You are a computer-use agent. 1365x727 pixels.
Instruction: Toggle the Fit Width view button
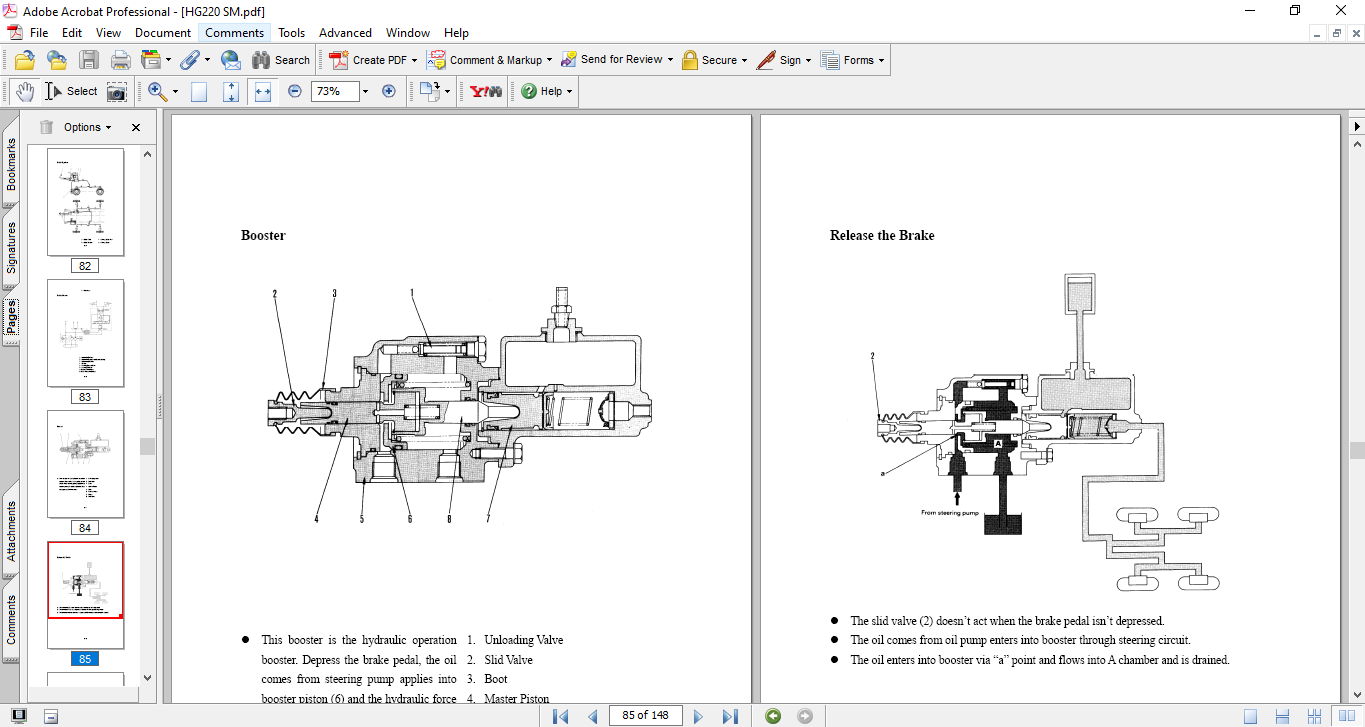tap(263, 91)
